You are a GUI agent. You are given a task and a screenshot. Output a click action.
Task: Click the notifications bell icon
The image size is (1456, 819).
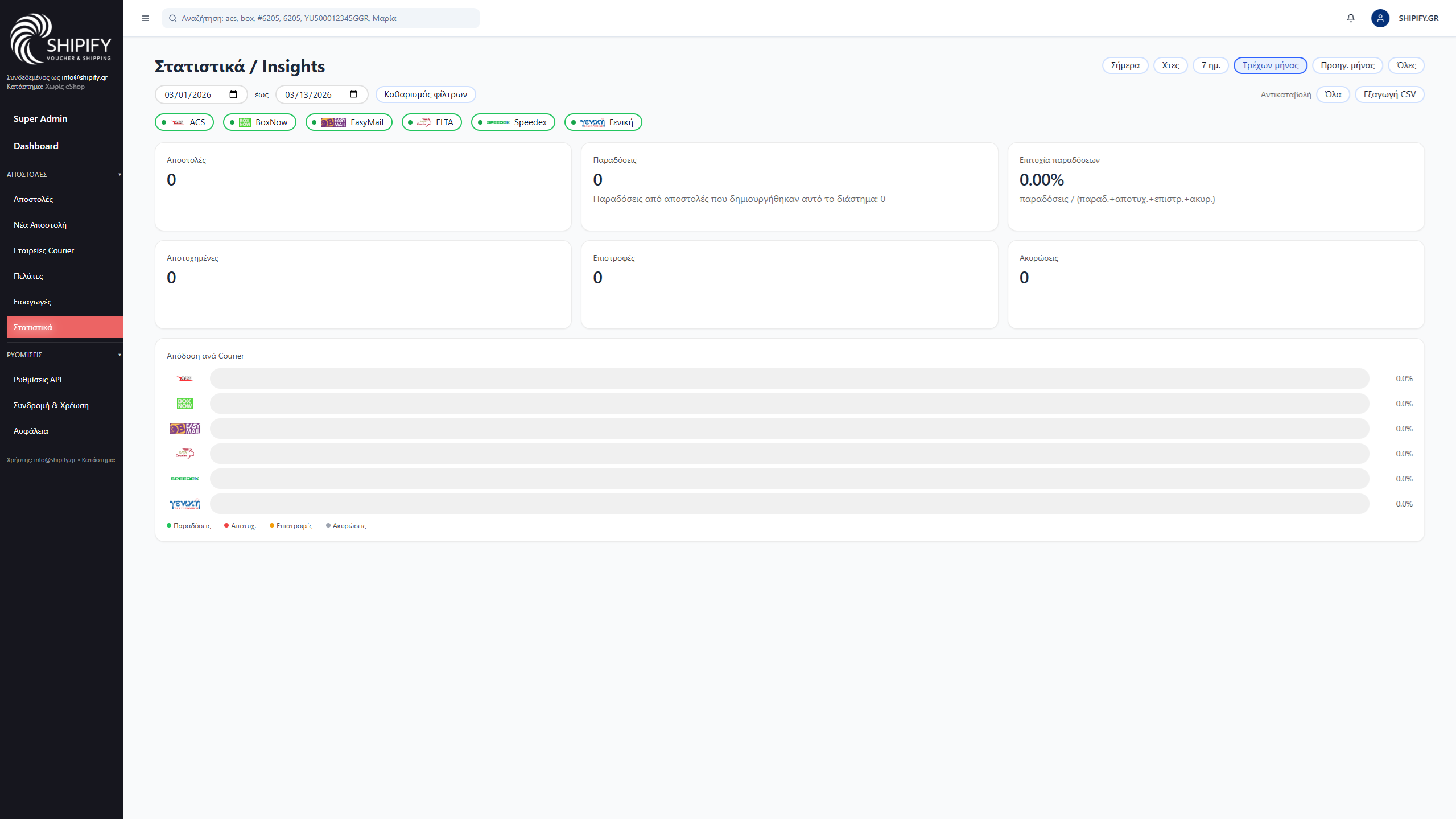pos(1351,18)
